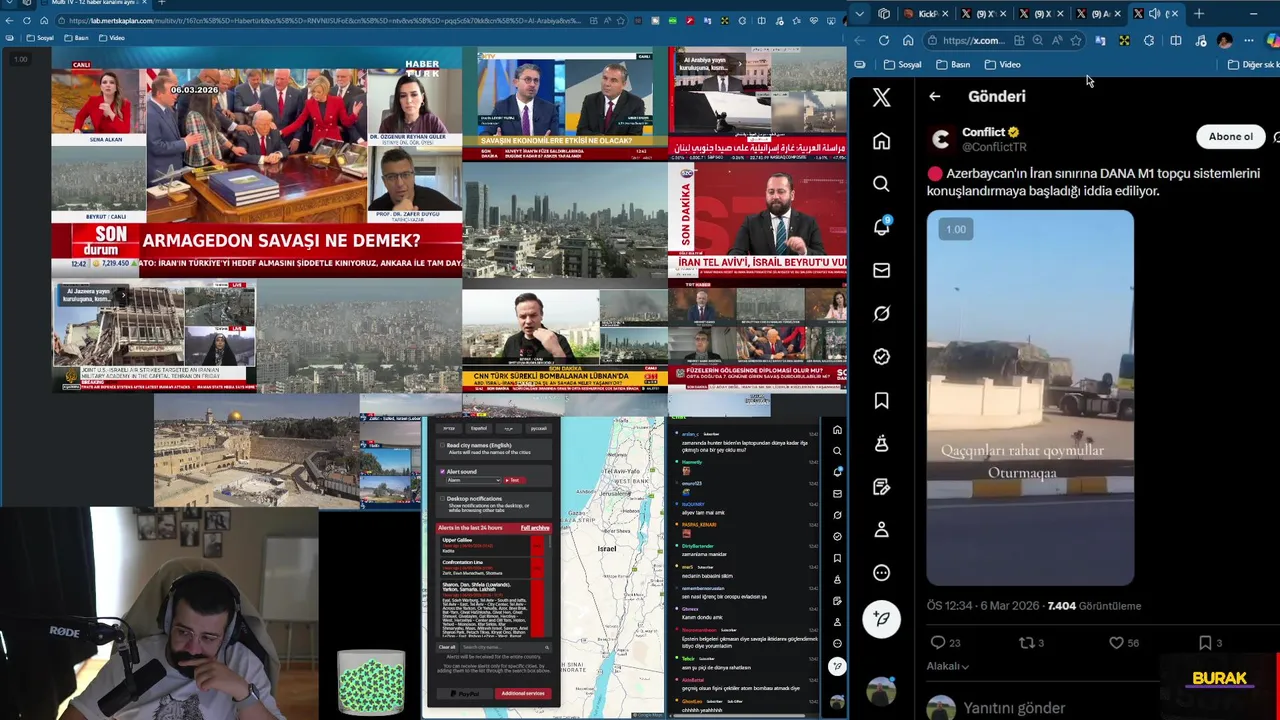Click the 1.00 speed badge on the post video
Image resolution: width=1280 pixels, height=720 pixels.
tap(956, 229)
